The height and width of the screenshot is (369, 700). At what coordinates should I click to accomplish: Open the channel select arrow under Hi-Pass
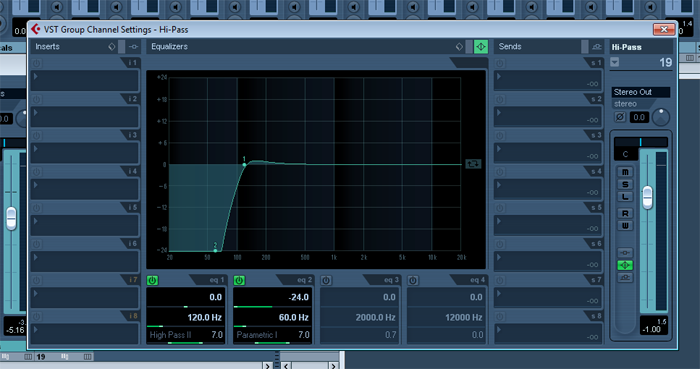615,62
